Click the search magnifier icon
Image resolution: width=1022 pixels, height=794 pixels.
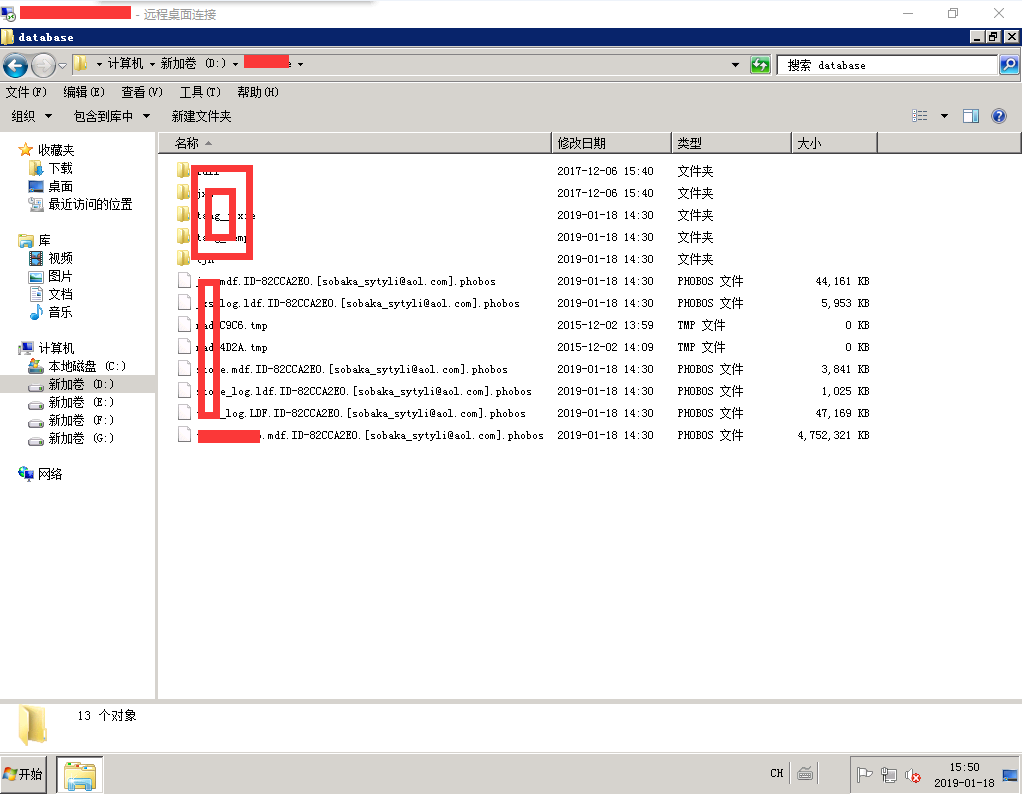pos(1009,65)
